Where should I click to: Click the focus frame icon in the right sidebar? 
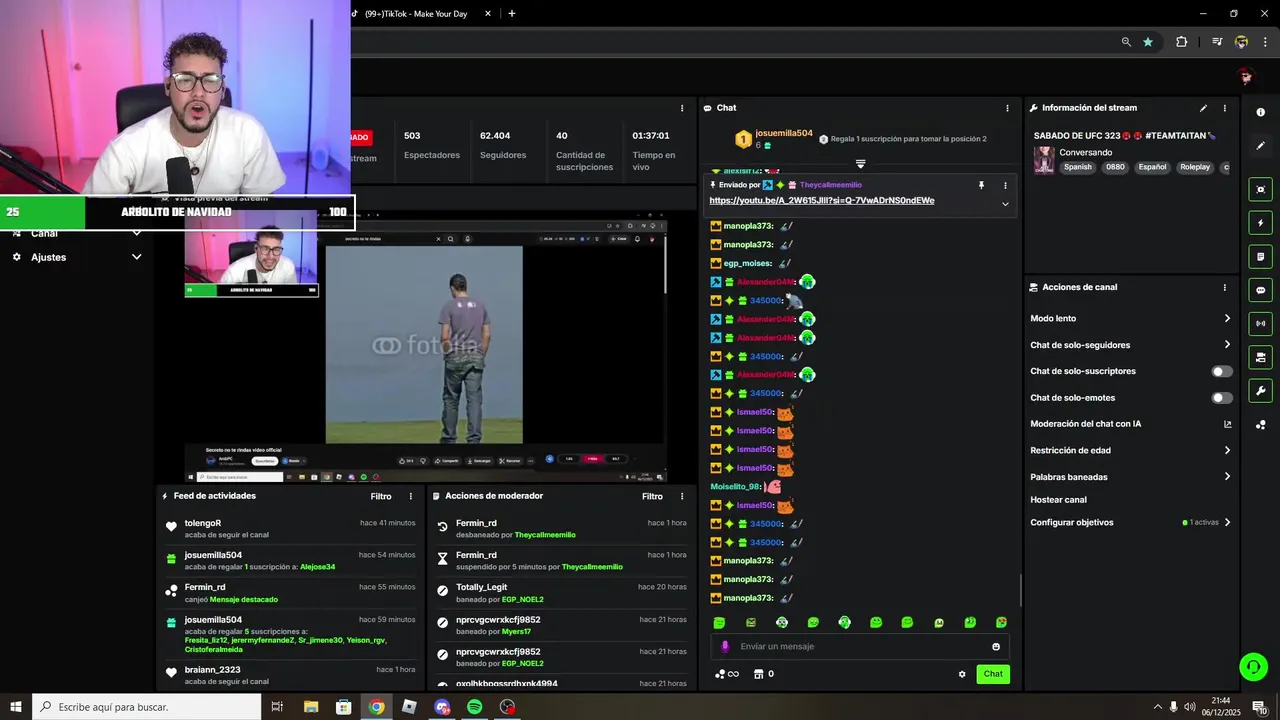click(x=1260, y=189)
